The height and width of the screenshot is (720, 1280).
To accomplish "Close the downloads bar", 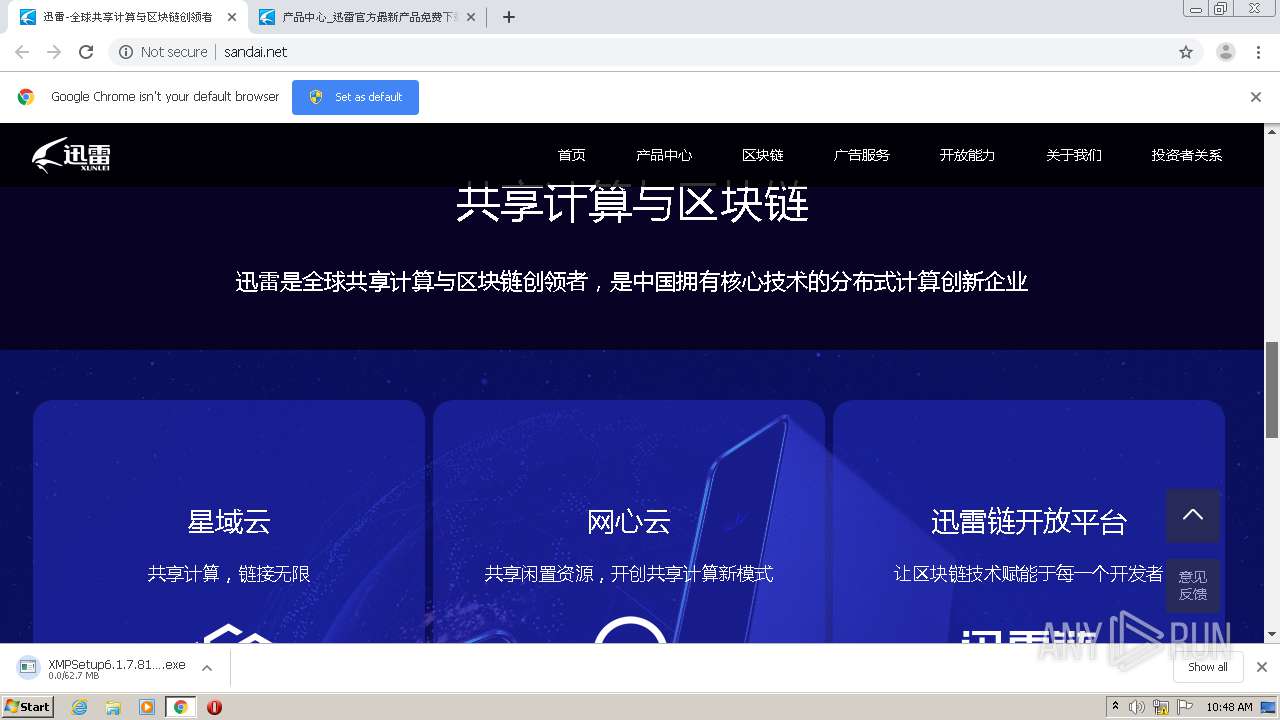I will 1262,667.
